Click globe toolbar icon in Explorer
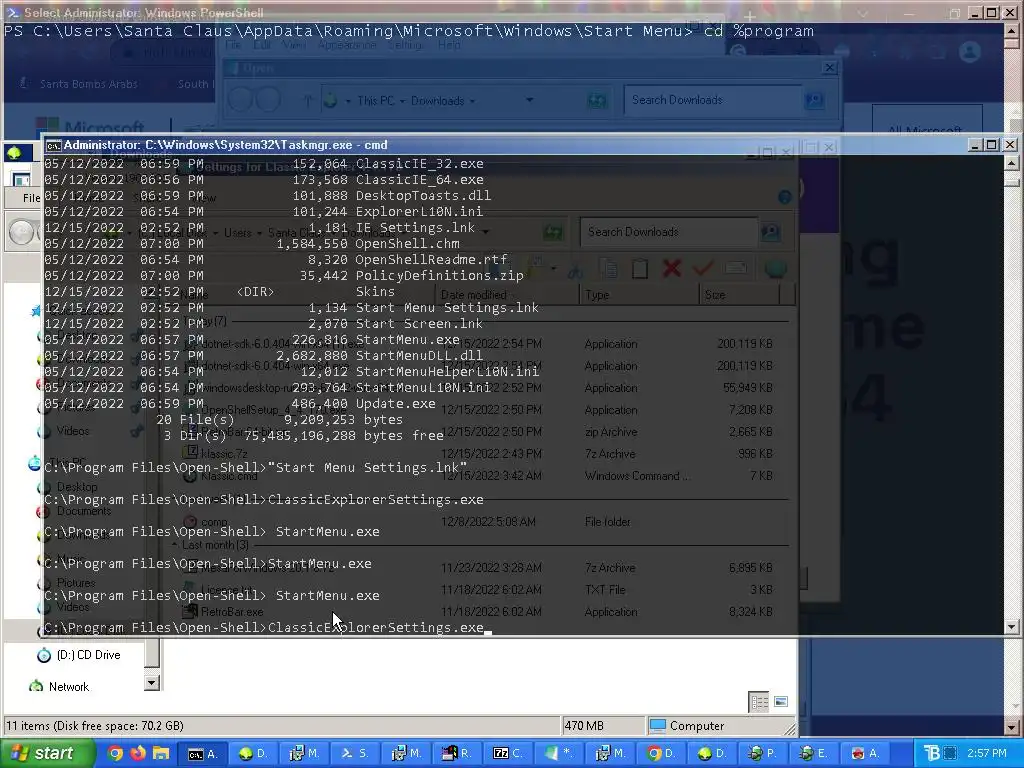The image size is (1024, 768). [x=776, y=268]
